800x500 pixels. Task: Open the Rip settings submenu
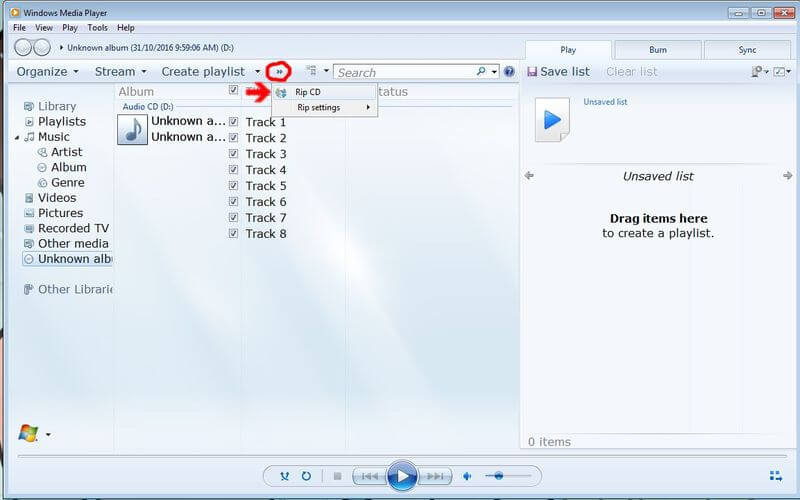[x=324, y=108]
